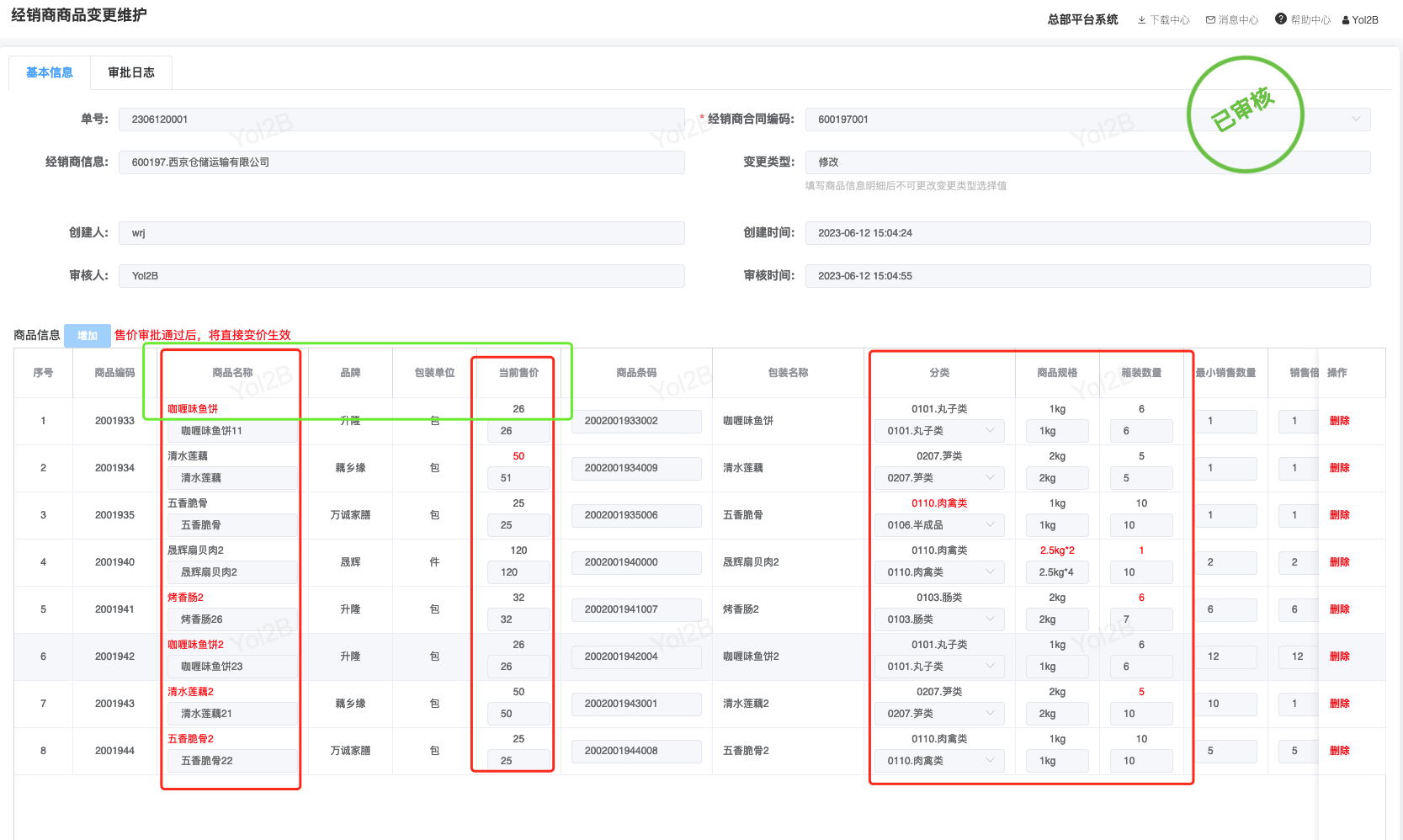The width and height of the screenshot is (1403, 840).
Task: Expand the 经销商合同编码 dropdown
Action: (x=1356, y=120)
